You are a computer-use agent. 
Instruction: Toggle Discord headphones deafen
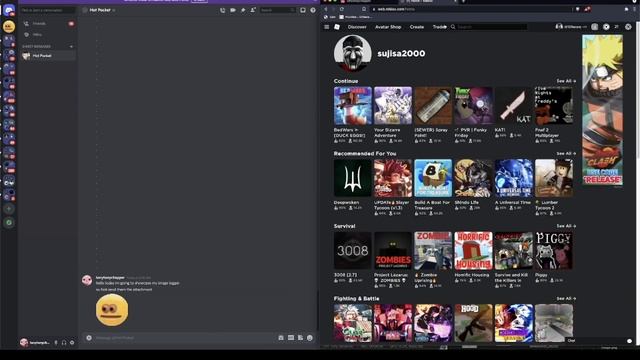coord(64,342)
